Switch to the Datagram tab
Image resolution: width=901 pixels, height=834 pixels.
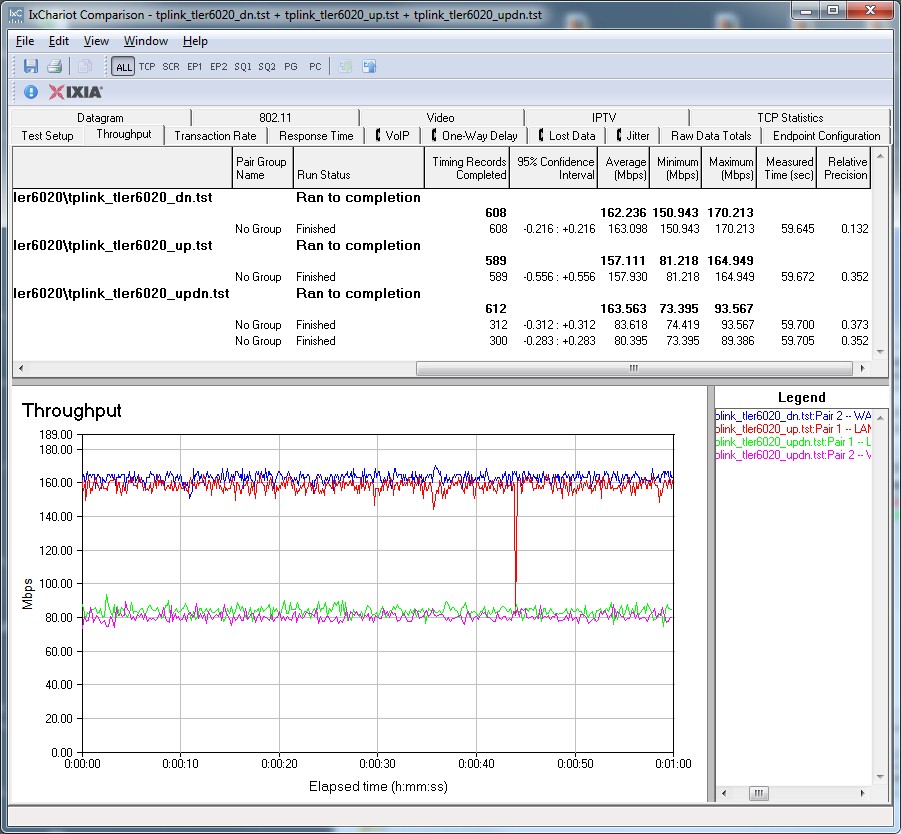(101, 117)
